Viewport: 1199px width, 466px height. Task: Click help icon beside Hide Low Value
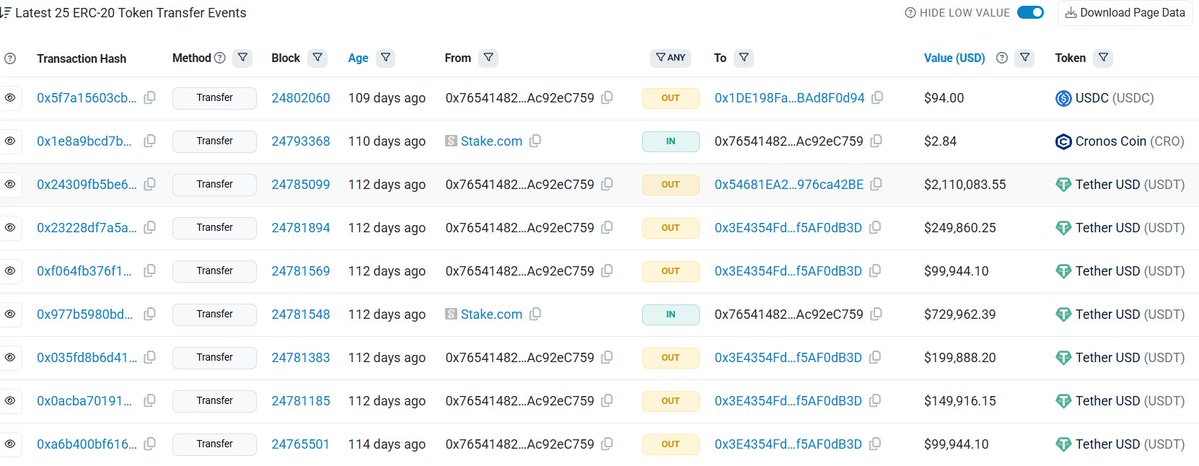[910, 12]
